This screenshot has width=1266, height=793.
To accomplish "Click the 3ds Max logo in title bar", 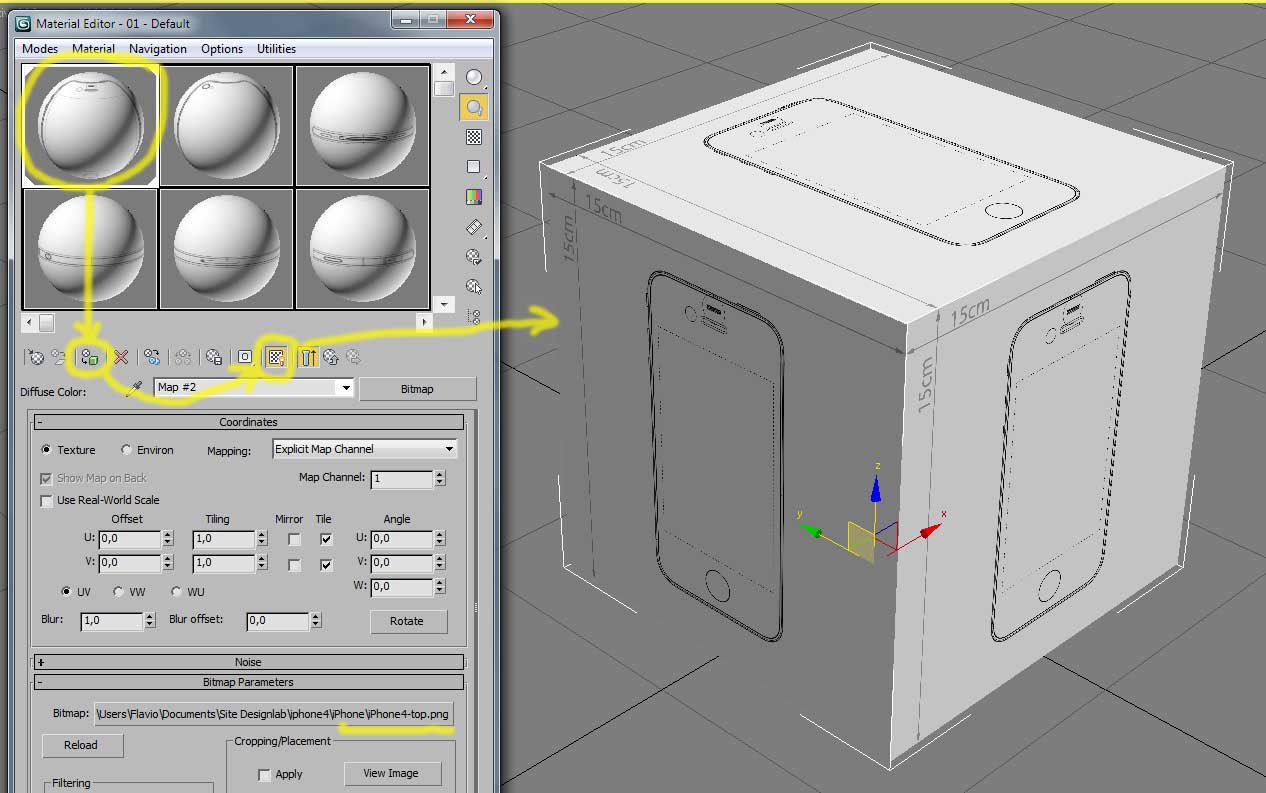I will click(x=23, y=23).
